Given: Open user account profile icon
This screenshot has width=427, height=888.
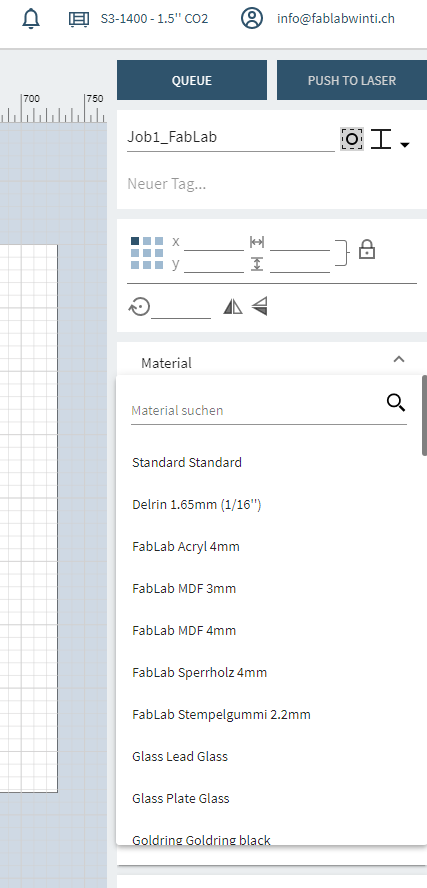Looking at the screenshot, I should tap(251, 18).
